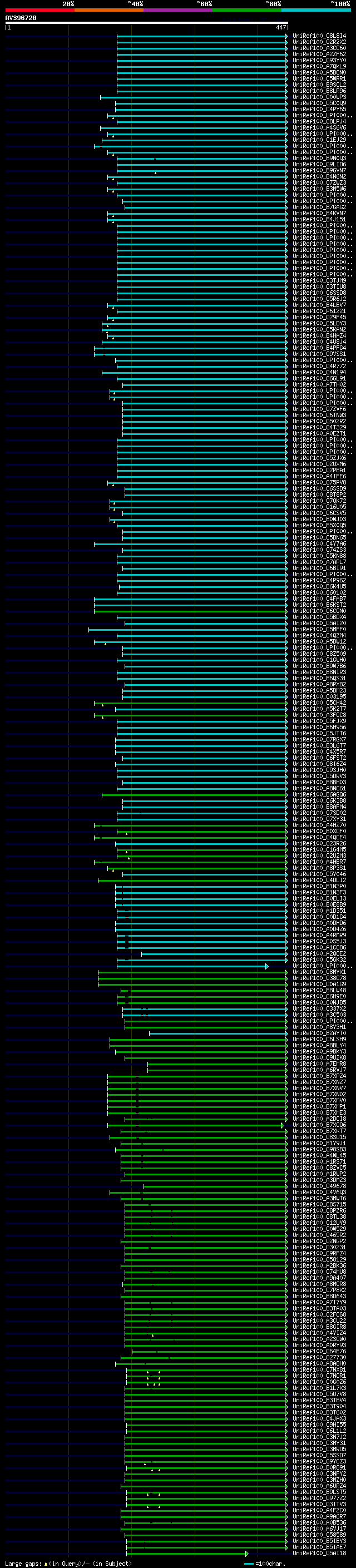
Task: Open hit UniRef100_Q6GL91
Action: point(319,379)
